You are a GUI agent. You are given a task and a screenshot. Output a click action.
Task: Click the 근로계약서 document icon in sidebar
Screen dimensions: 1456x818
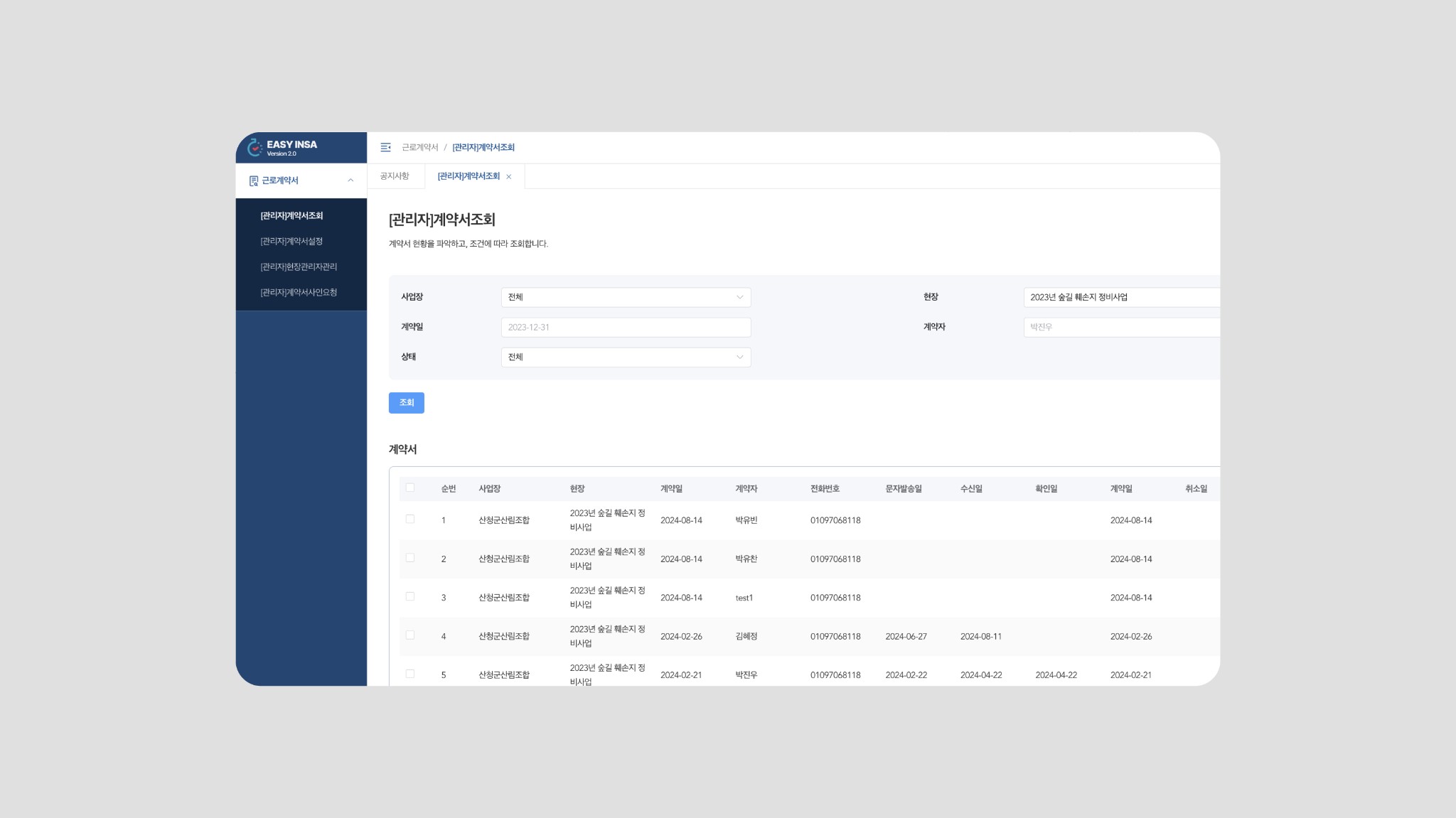pos(253,181)
